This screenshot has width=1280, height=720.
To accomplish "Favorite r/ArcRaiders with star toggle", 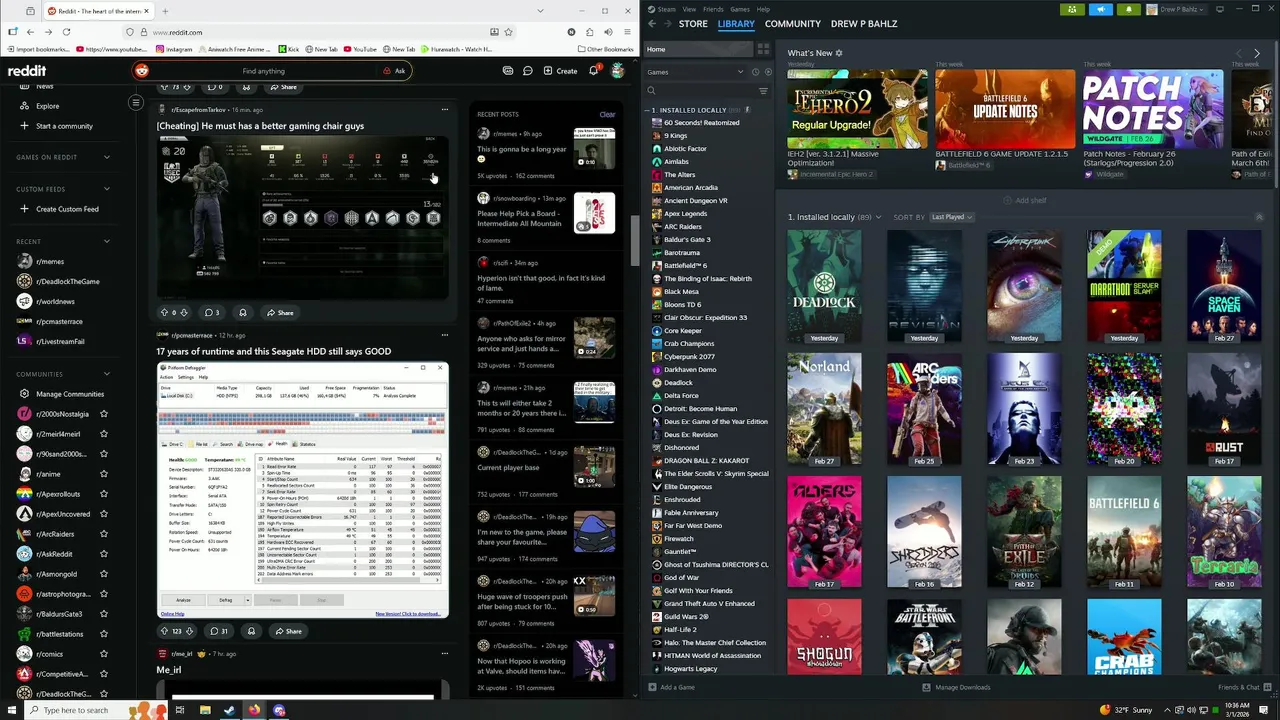I will click(103, 534).
